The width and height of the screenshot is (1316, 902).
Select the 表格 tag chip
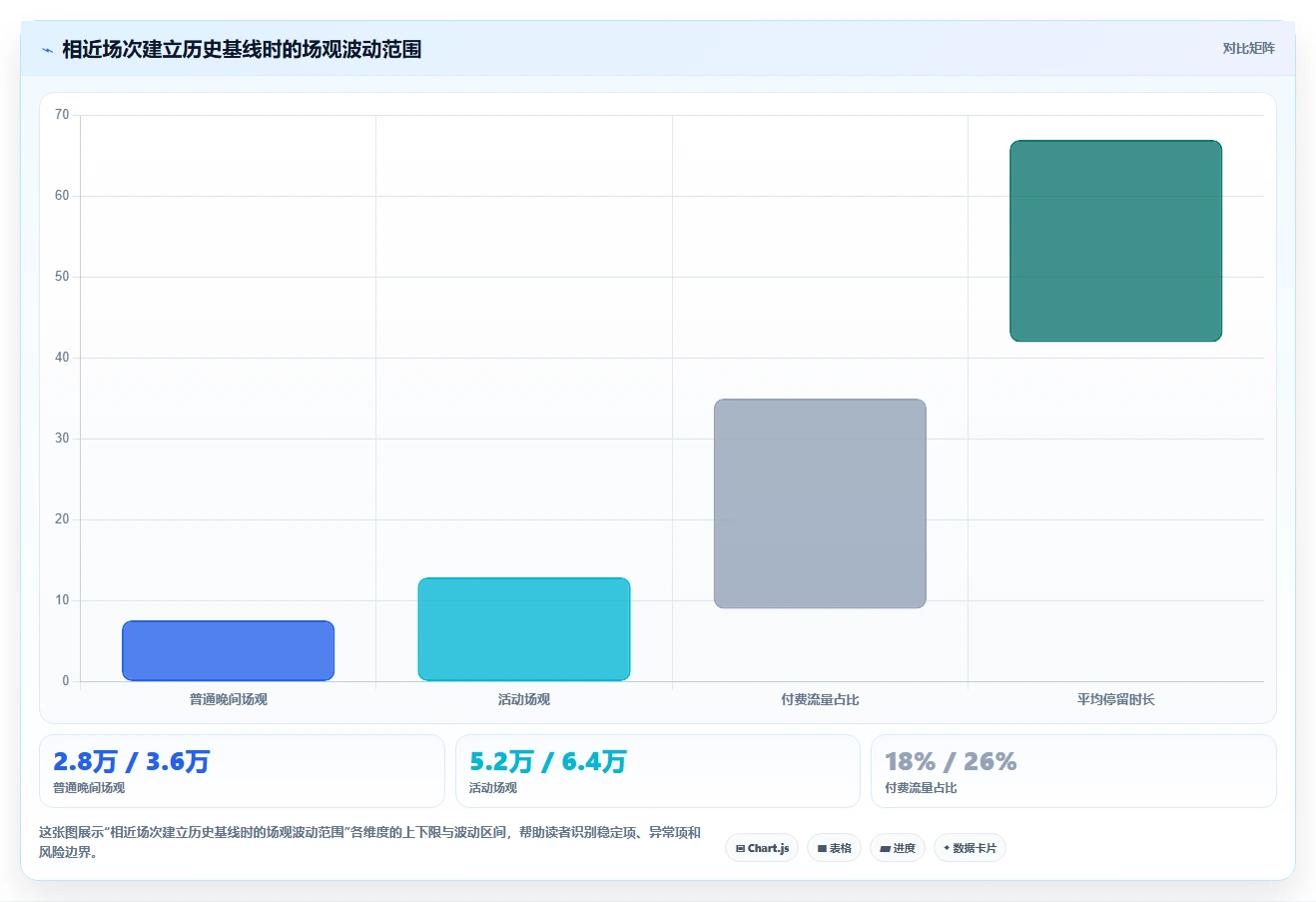coord(834,848)
